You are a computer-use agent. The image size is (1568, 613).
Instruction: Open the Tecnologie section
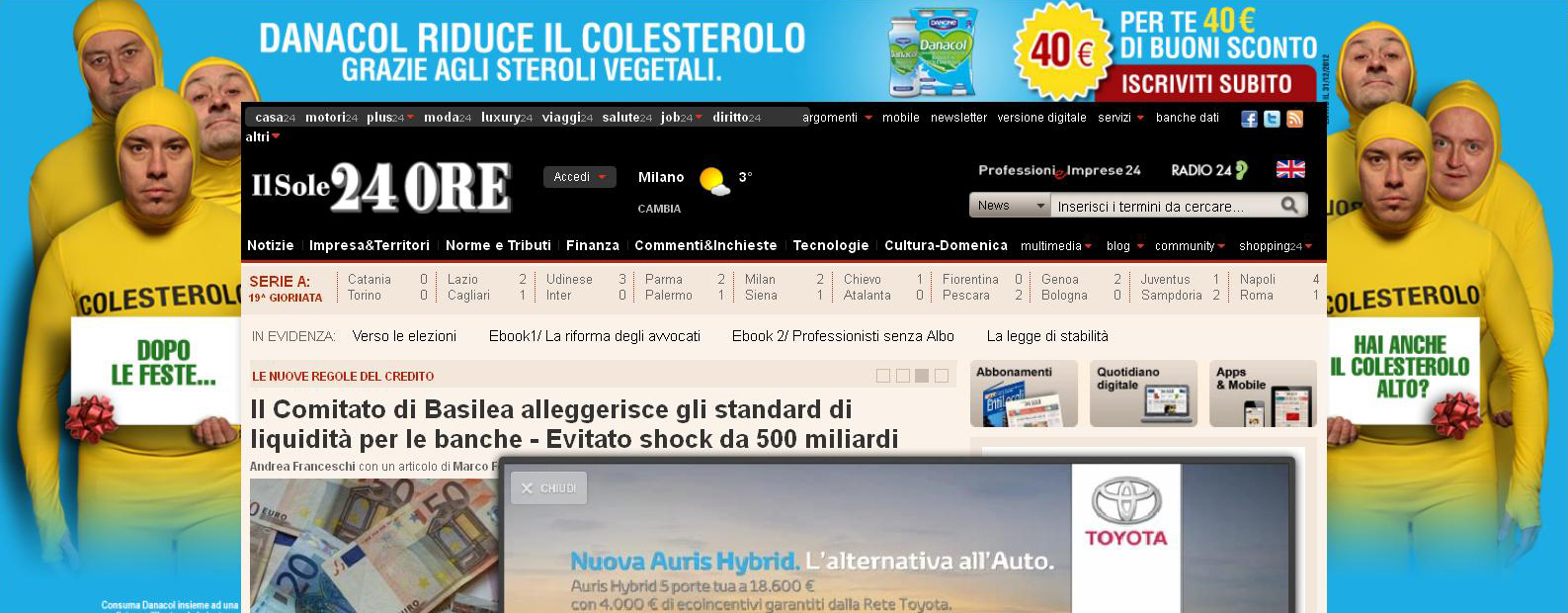click(831, 245)
